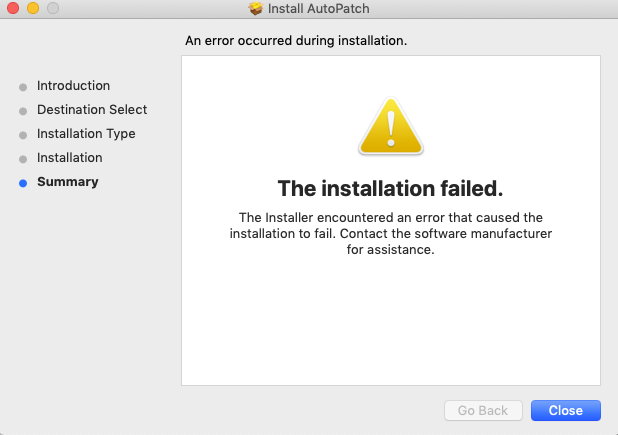The image size is (618, 435).
Task: Select the Installation step label
Action: [x=69, y=158]
